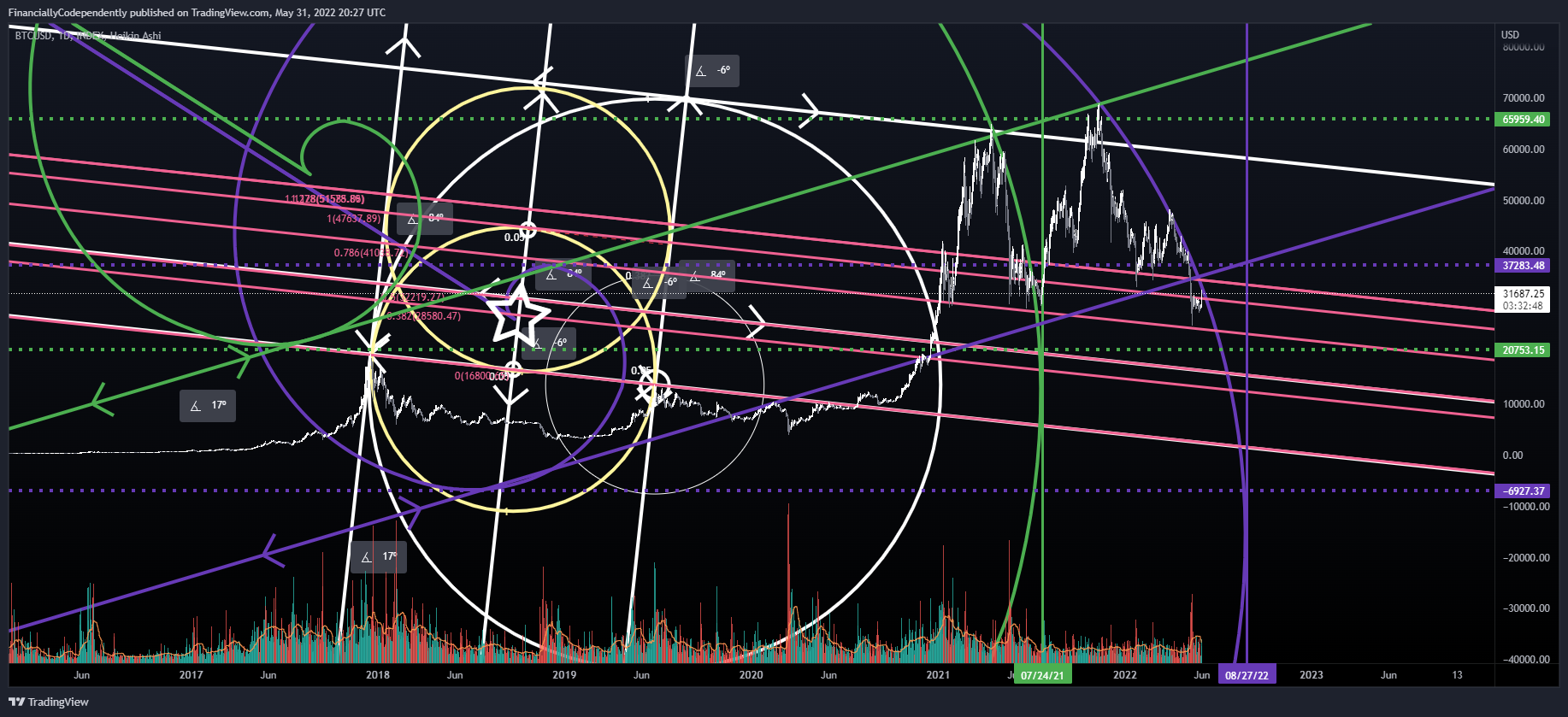Click the 60000.00 price axis tick
The height and width of the screenshot is (717, 1568).
(x=1524, y=150)
